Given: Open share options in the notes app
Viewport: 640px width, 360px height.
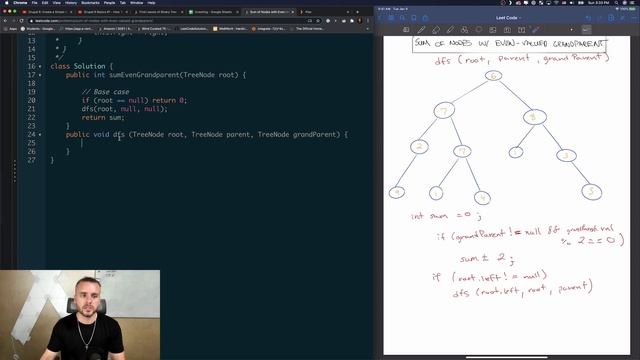Looking at the screenshot, I should [425, 18].
